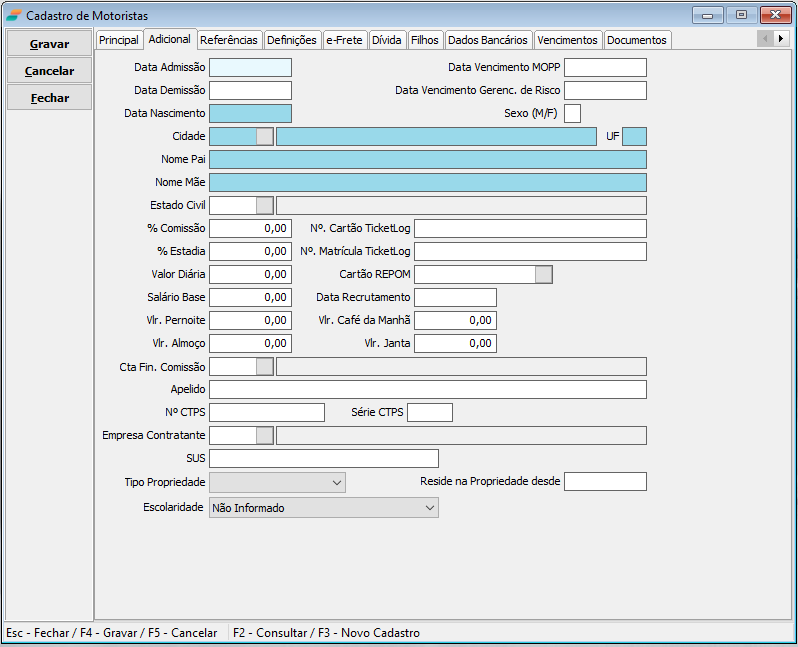Focus the Data Admissão input field
The image size is (798, 647).
(x=250, y=68)
